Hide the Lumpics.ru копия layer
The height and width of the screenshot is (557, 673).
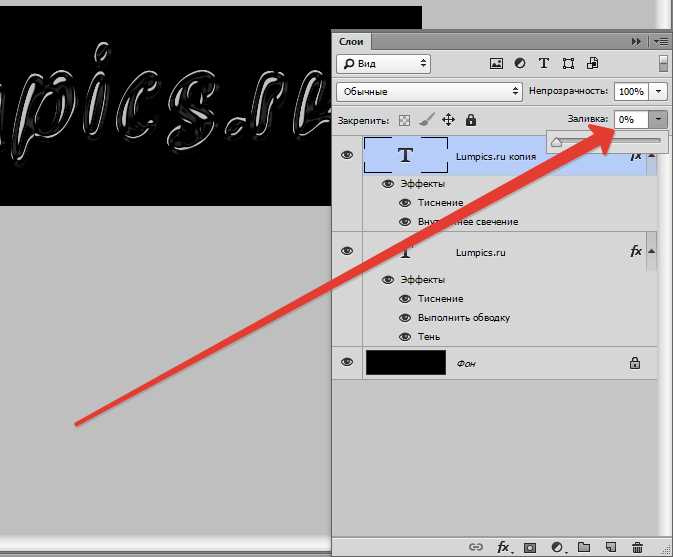click(x=347, y=155)
